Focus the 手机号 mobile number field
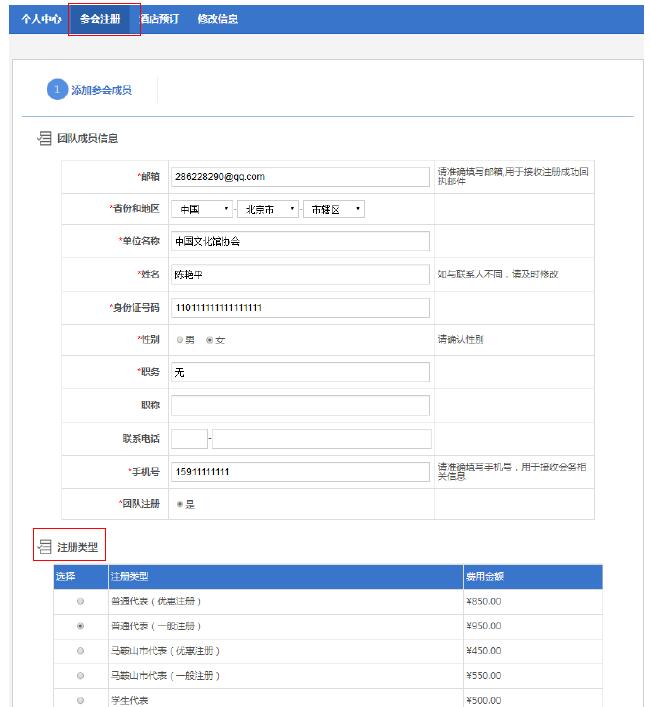 300,471
